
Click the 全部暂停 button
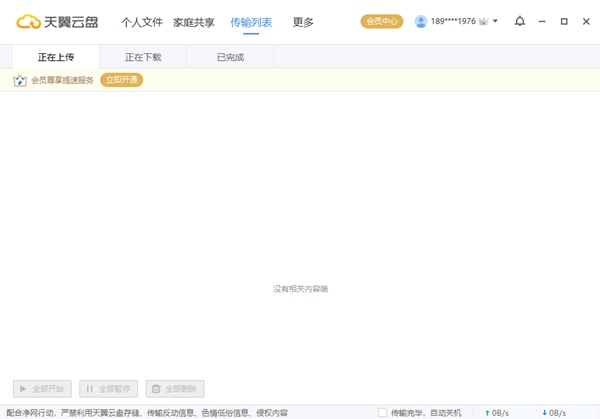tap(109, 389)
